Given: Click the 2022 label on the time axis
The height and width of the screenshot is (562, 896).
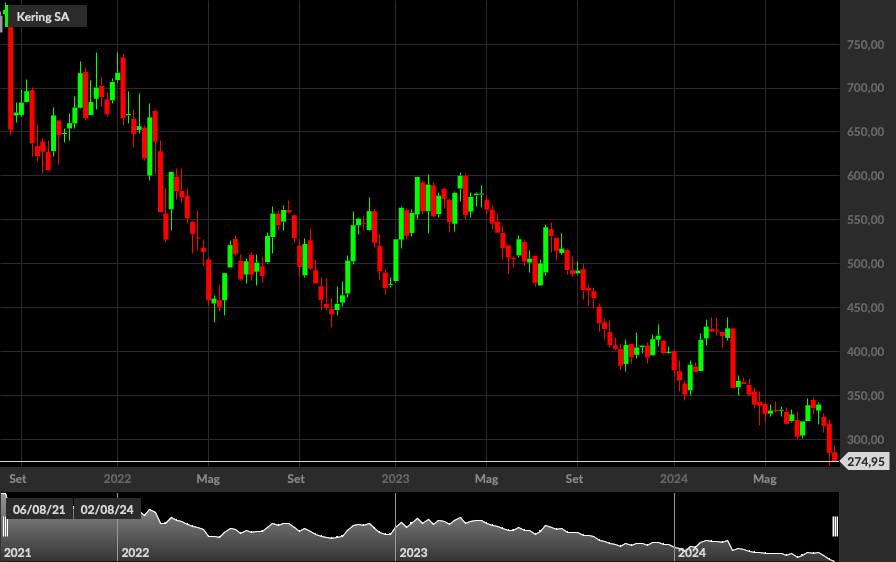Looking at the screenshot, I should [x=117, y=479].
